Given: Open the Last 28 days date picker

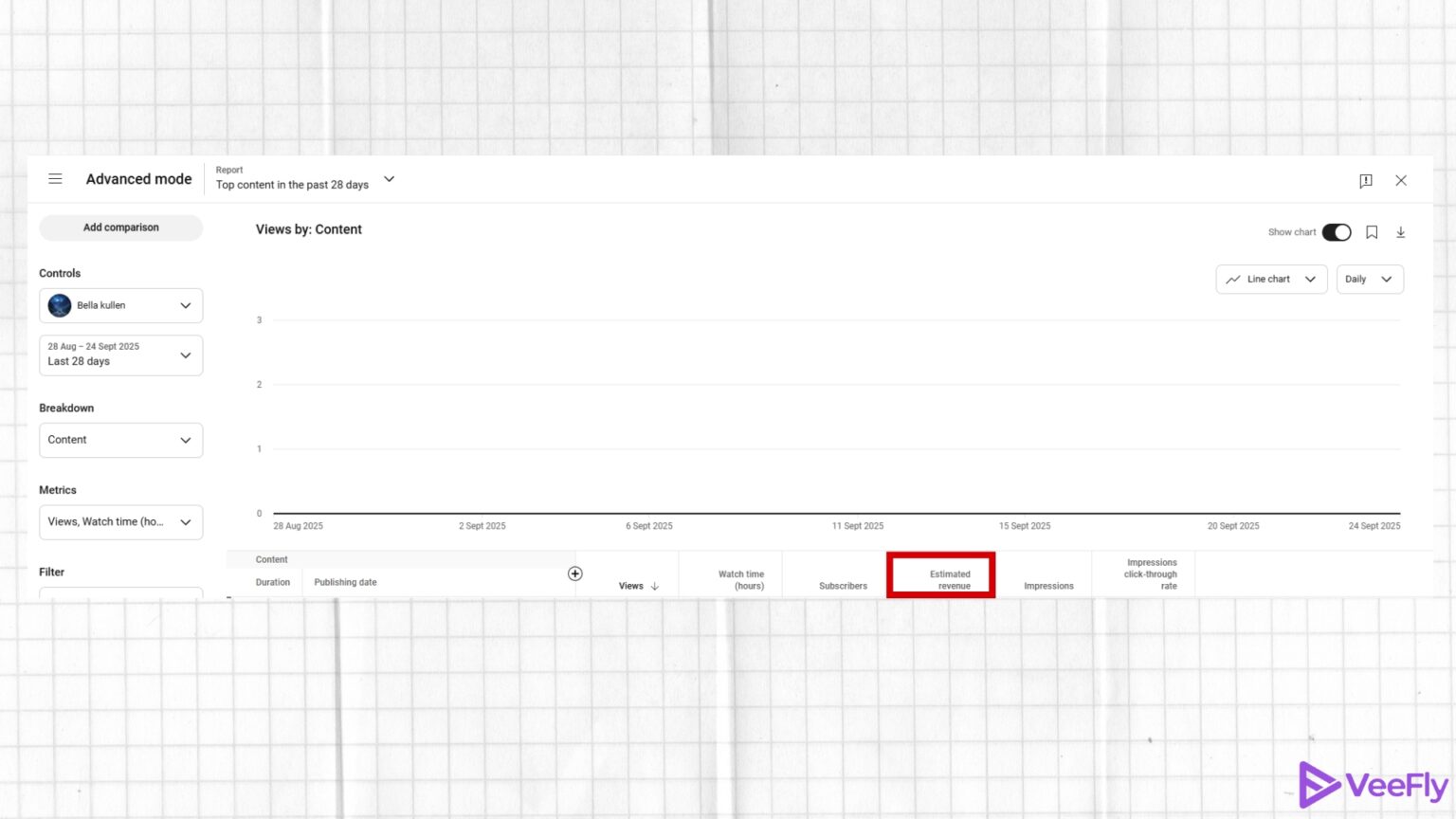Looking at the screenshot, I should [x=120, y=355].
